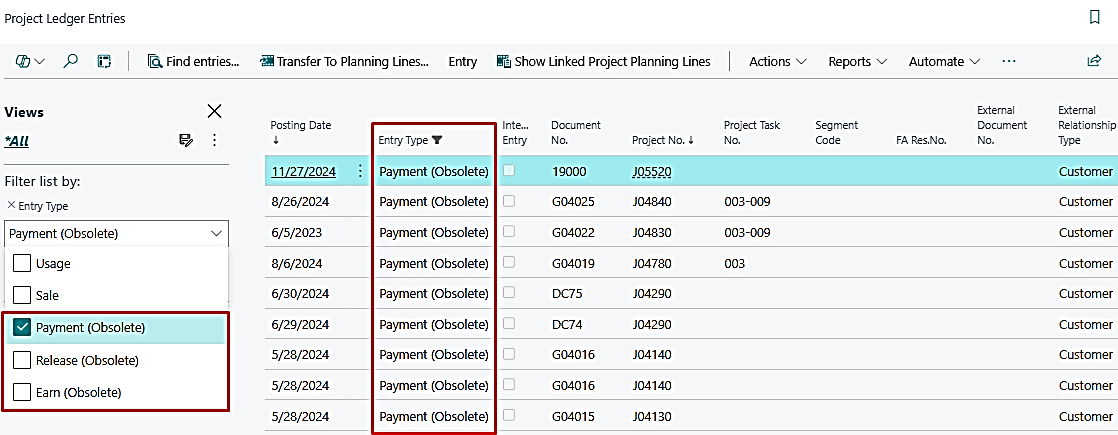Open the bookmark icon at top right
1118x435 pixels.
1094,18
